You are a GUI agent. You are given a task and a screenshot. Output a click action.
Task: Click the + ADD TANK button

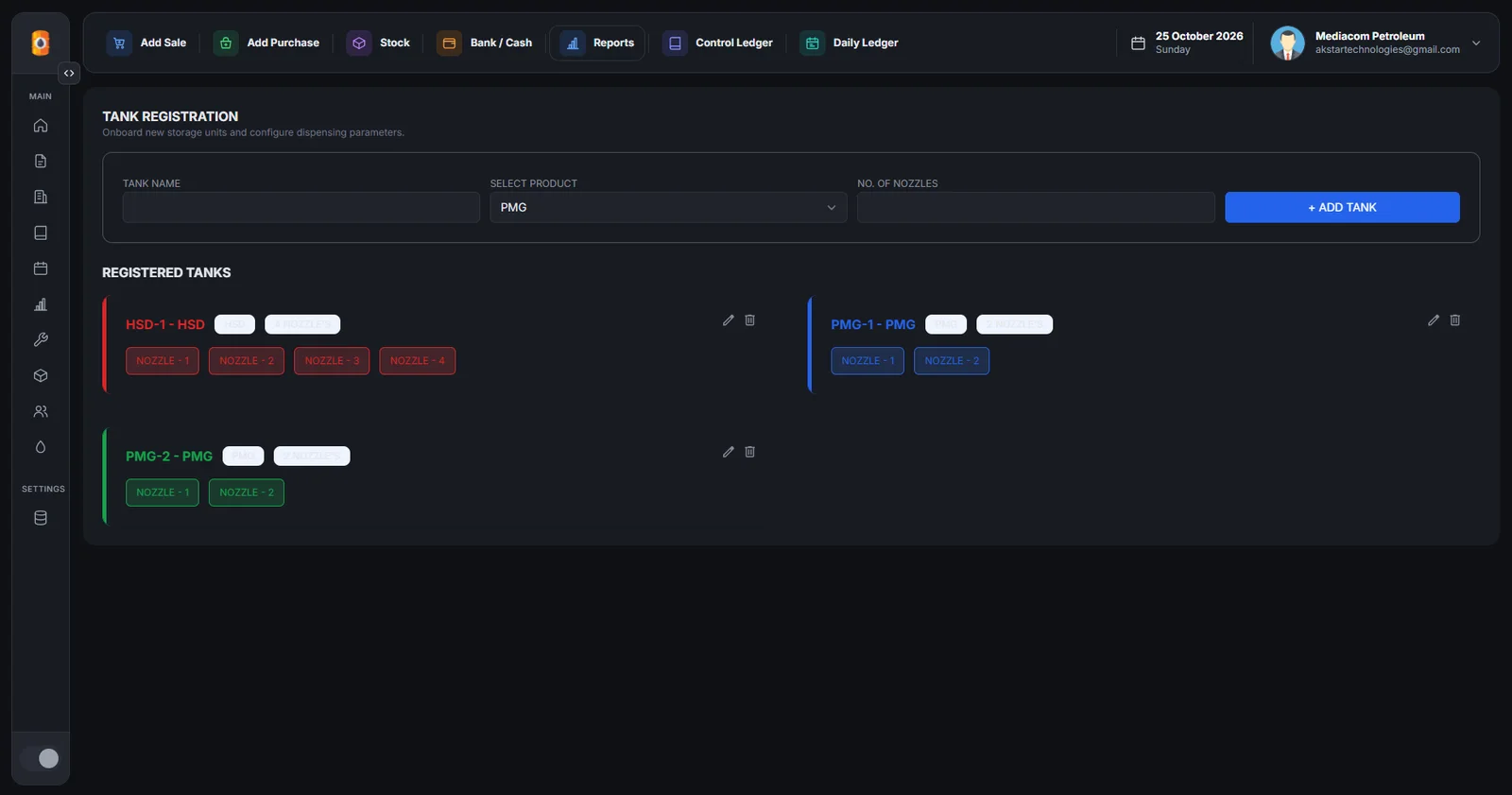pos(1342,207)
